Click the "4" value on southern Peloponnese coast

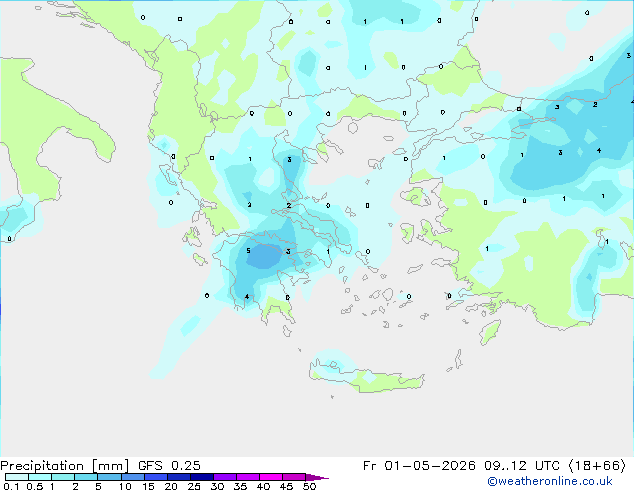[x=247, y=297]
